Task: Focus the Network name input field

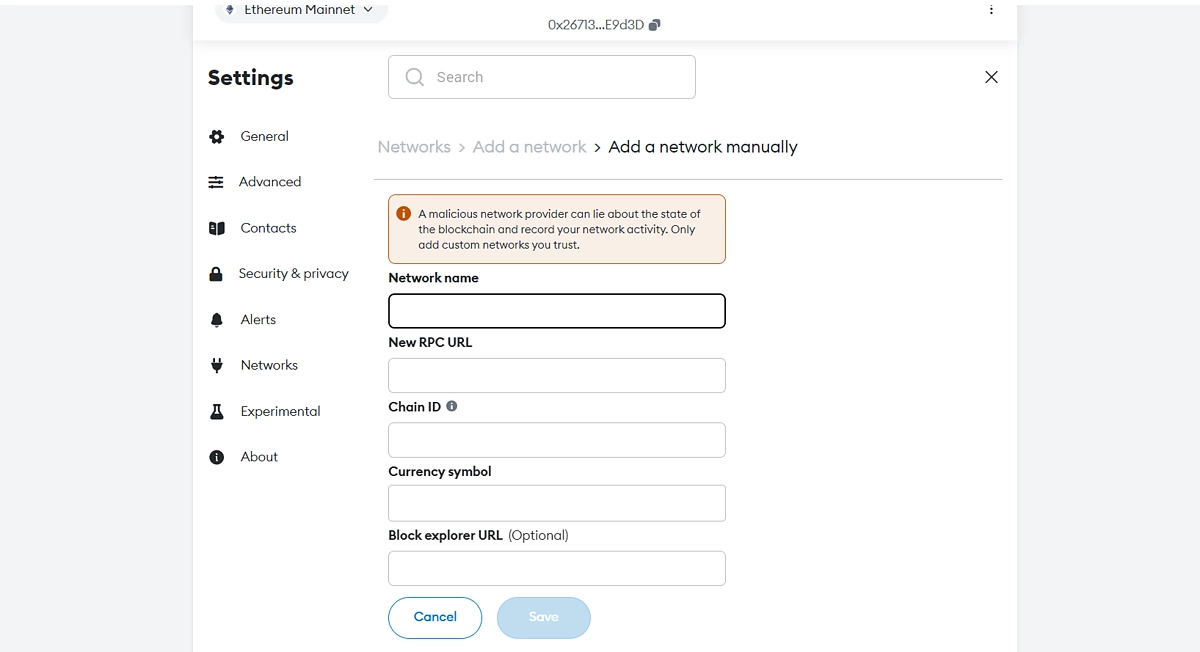Action: point(556,311)
